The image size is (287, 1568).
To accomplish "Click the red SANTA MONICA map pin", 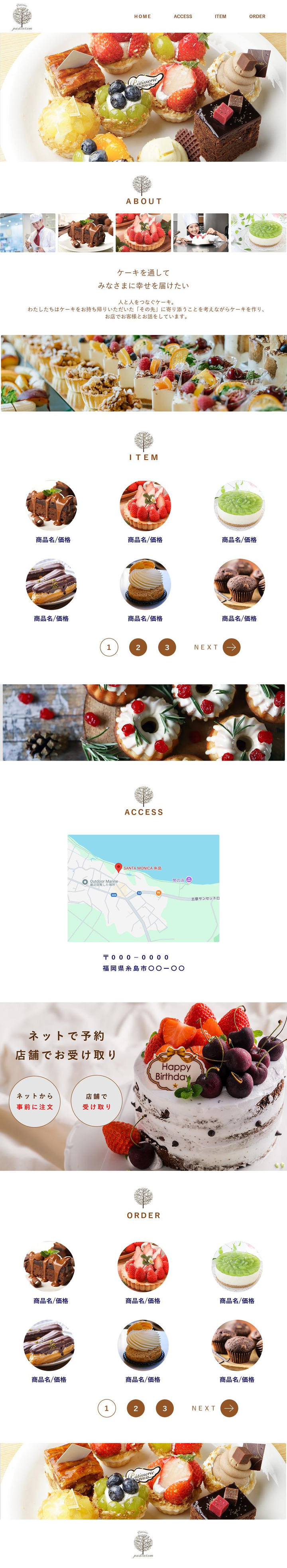I will coord(119,867).
